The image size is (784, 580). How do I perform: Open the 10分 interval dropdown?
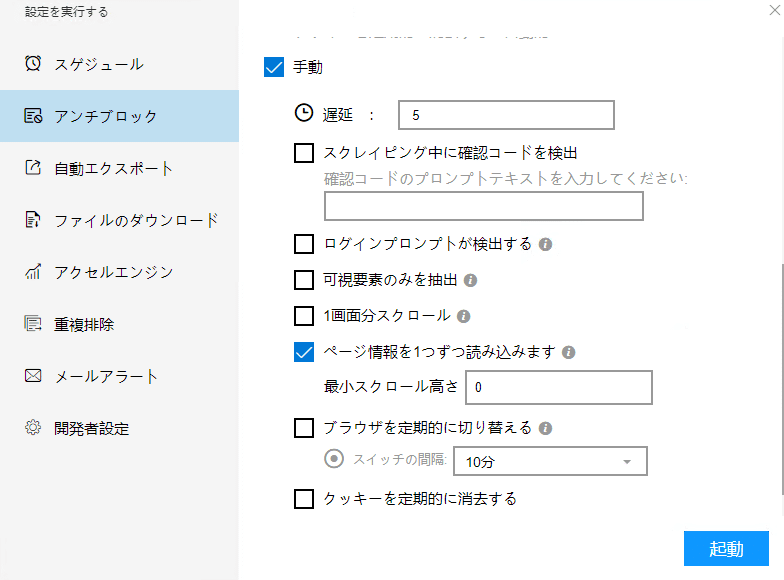click(550, 461)
